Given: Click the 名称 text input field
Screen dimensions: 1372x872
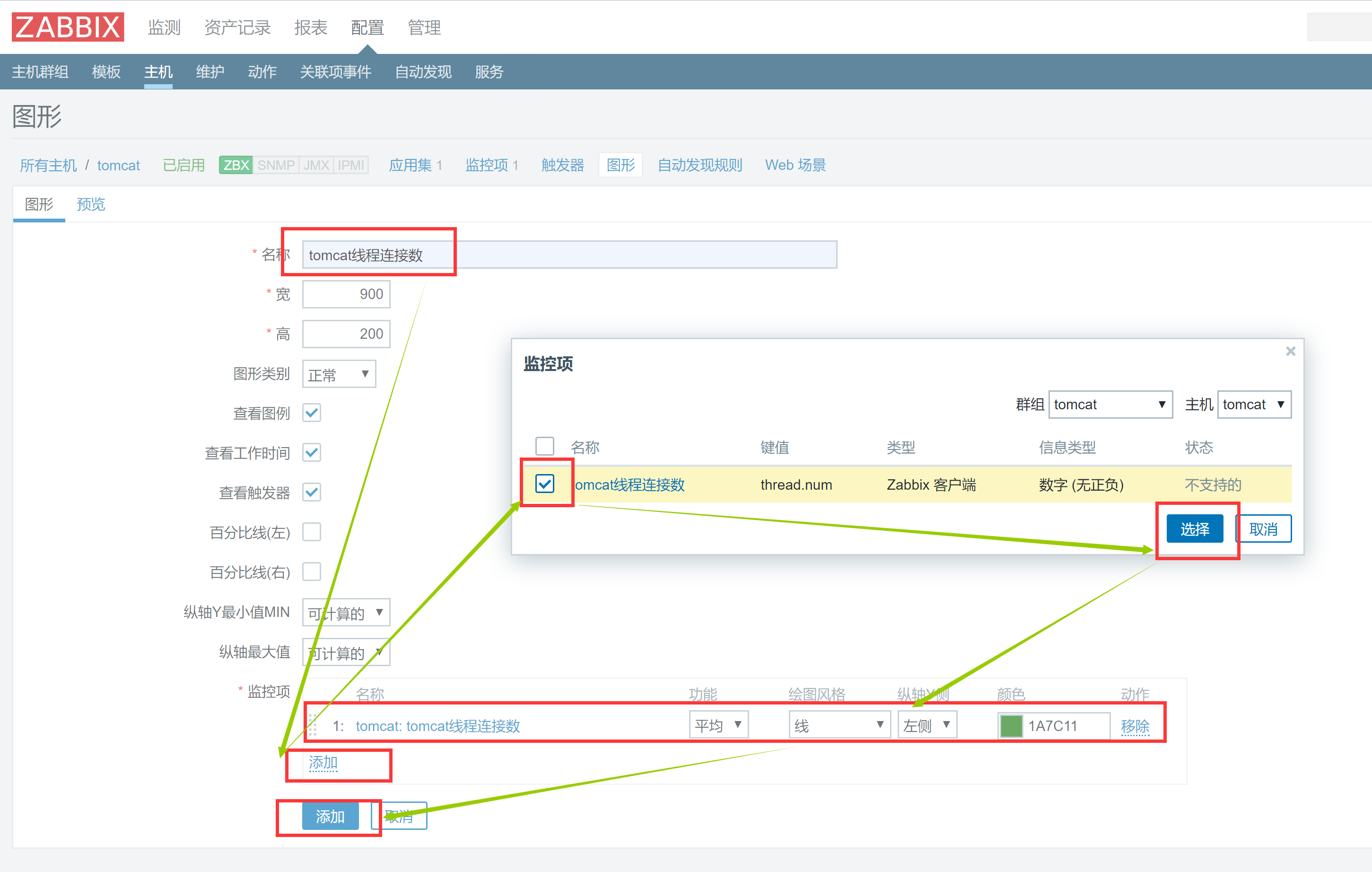Looking at the screenshot, I should [570, 255].
